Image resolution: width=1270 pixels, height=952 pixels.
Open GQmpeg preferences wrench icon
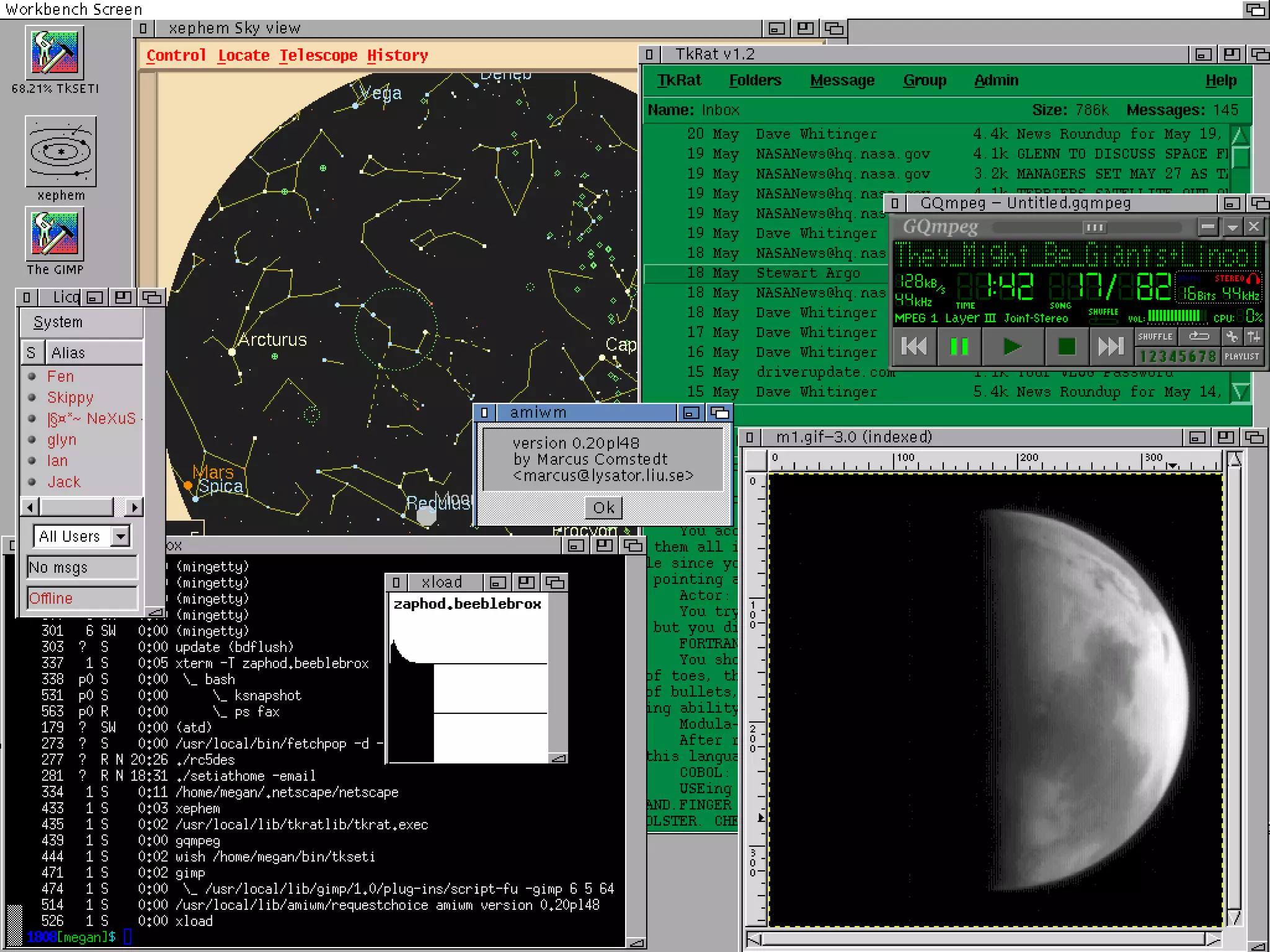1232,337
